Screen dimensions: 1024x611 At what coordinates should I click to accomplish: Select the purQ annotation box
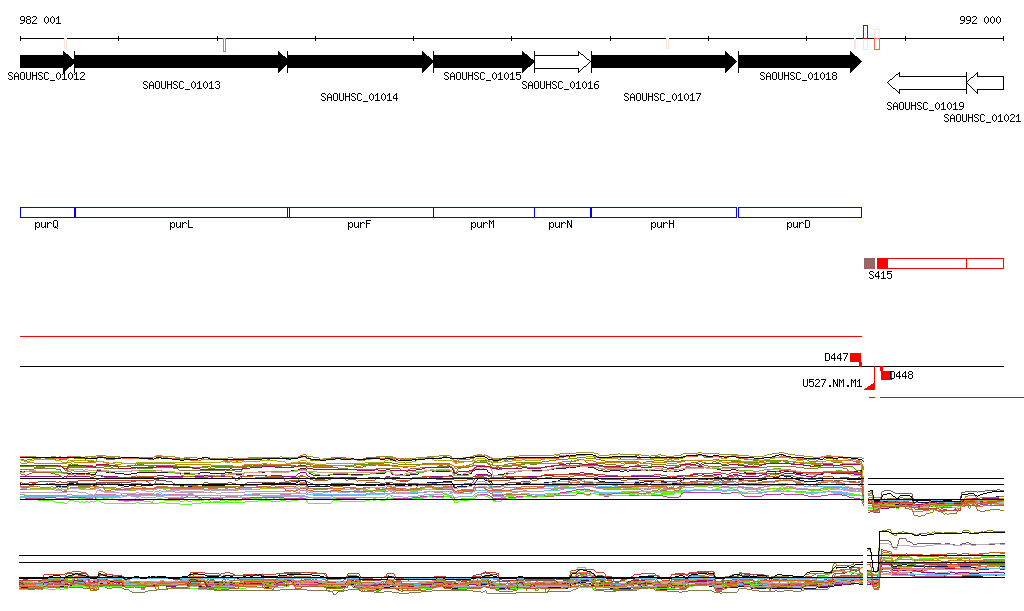pos(47,212)
